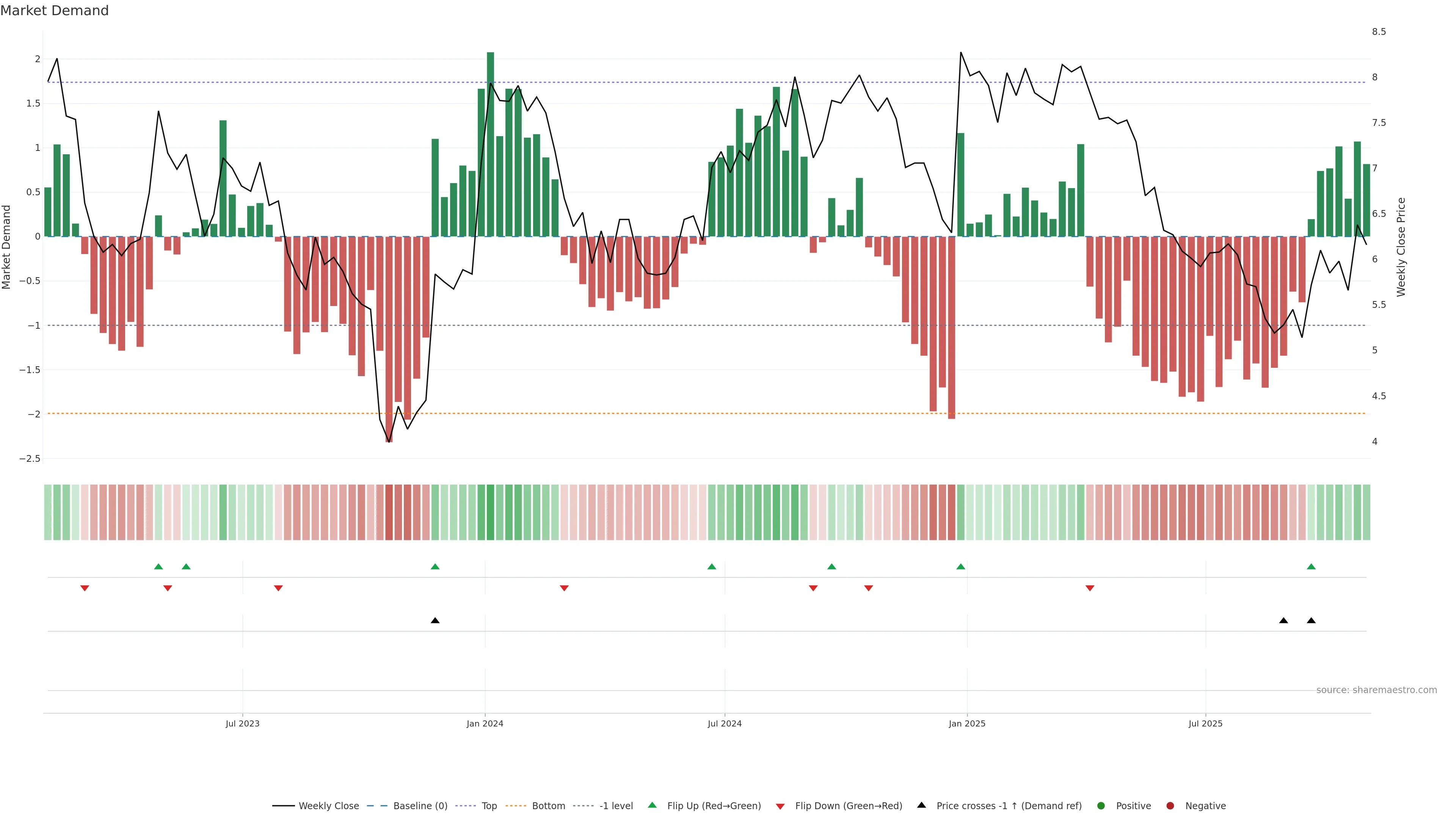1456x819 pixels.
Task: Click the leftmost red Flip Down triangle marker
Action: pyautogui.click(x=85, y=588)
